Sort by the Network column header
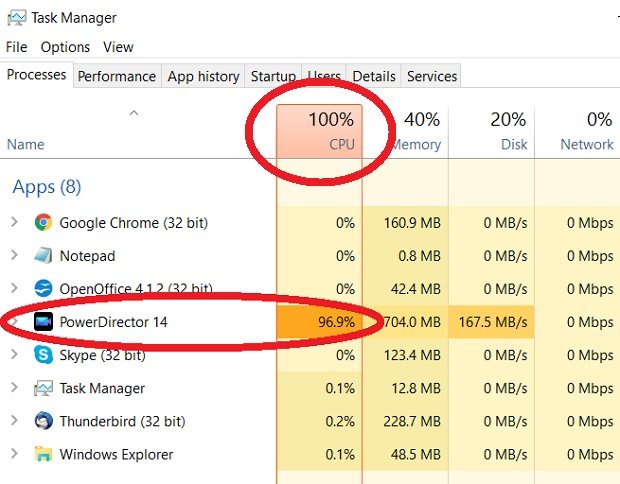This screenshot has height=484, width=620. pyautogui.click(x=577, y=131)
